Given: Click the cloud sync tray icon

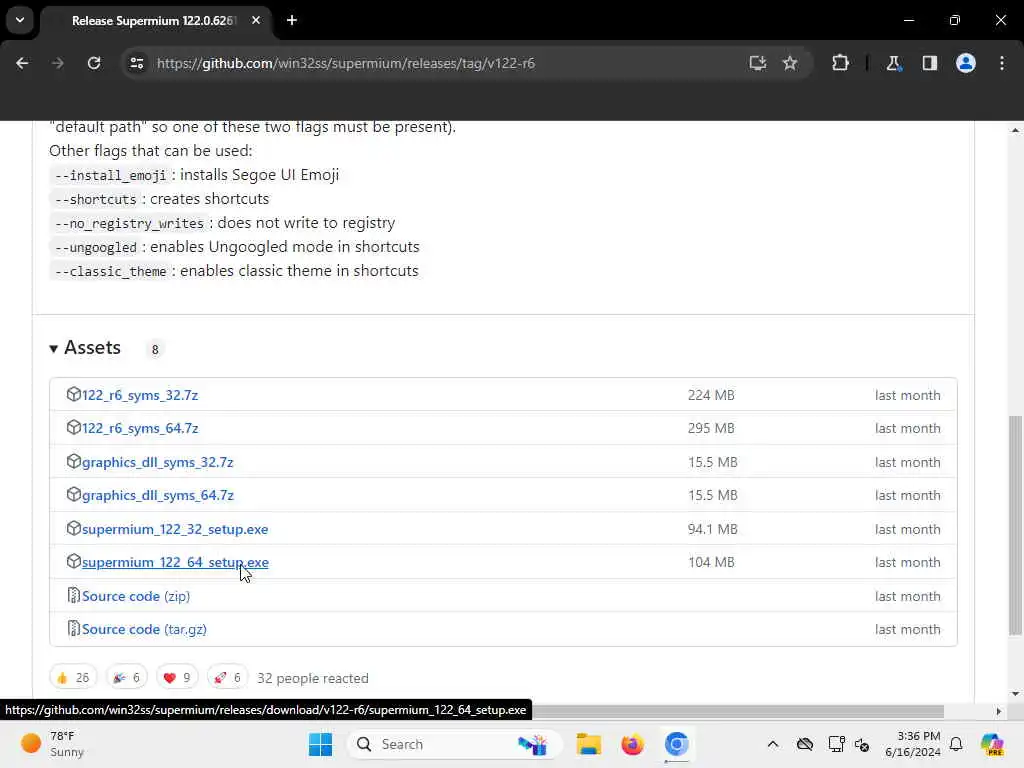Looking at the screenshot, I should point(805,744).
